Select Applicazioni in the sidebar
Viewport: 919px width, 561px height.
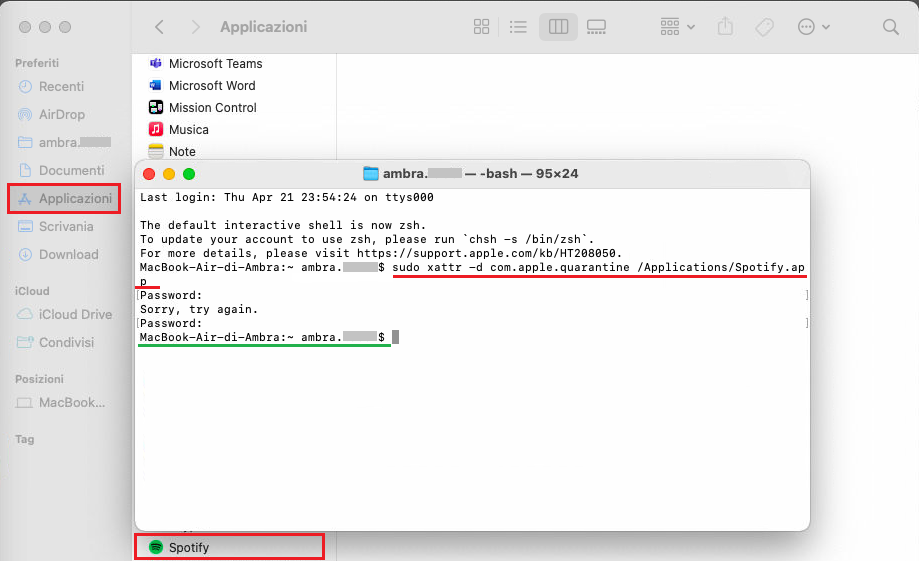click(x=63, y=199)
